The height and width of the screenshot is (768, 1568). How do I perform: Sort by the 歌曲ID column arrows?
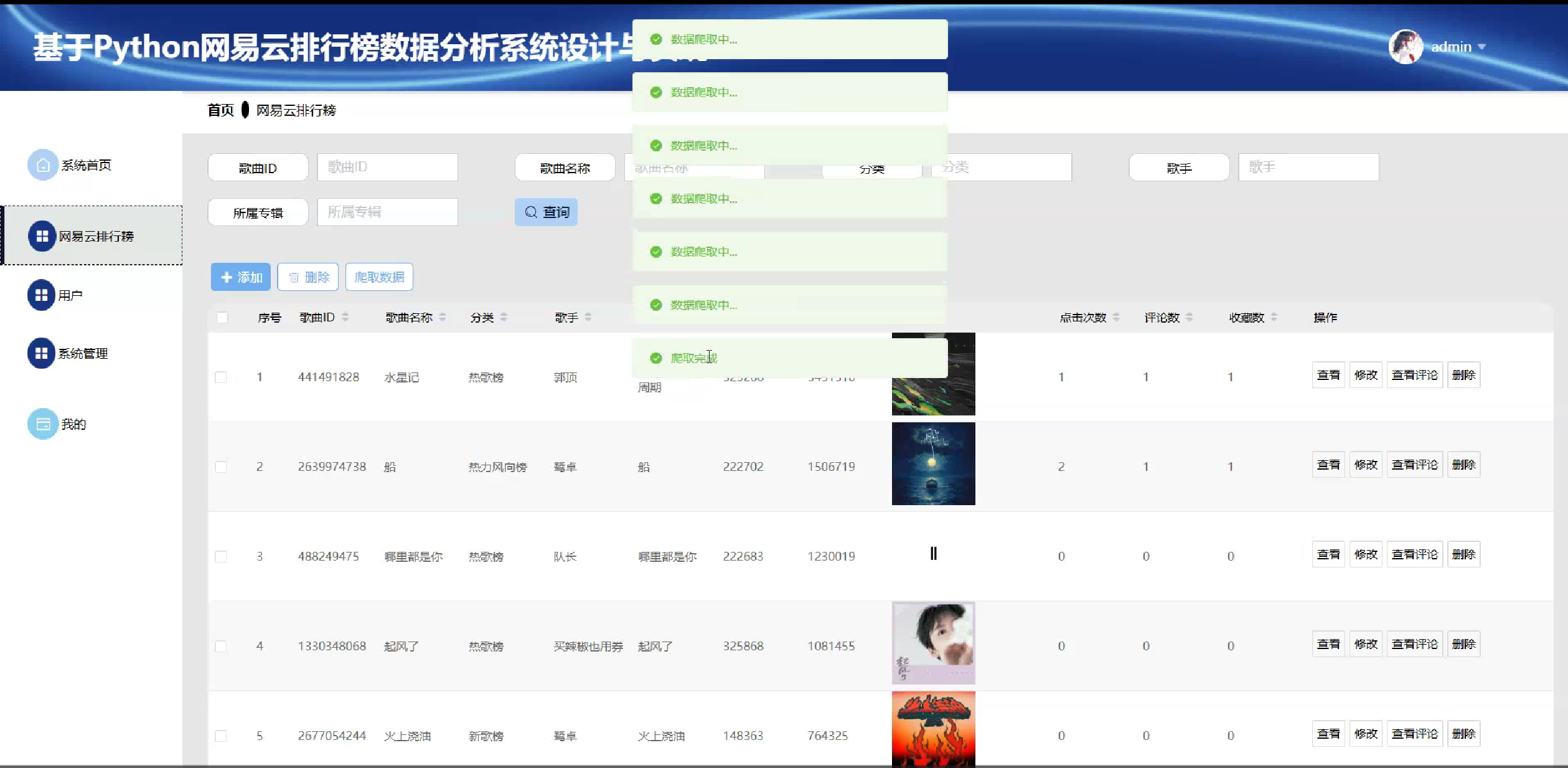pyautogui.click(x=345, y=317)
